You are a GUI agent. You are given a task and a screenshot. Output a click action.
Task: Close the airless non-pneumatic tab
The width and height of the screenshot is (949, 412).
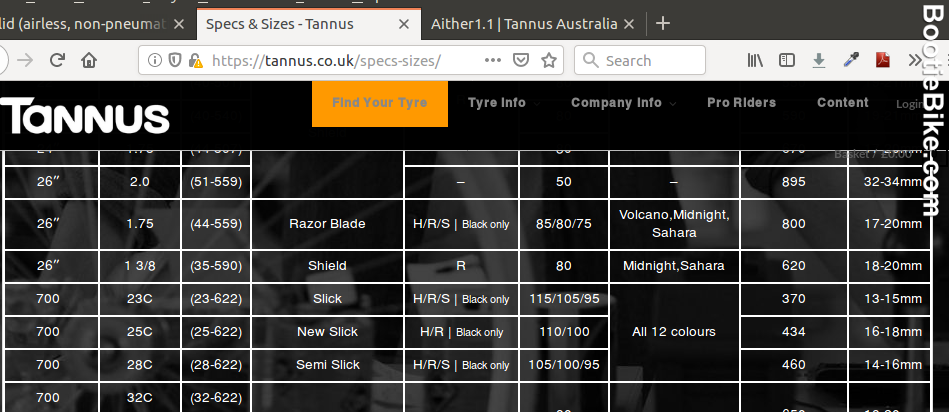click(x=179, y=24)
